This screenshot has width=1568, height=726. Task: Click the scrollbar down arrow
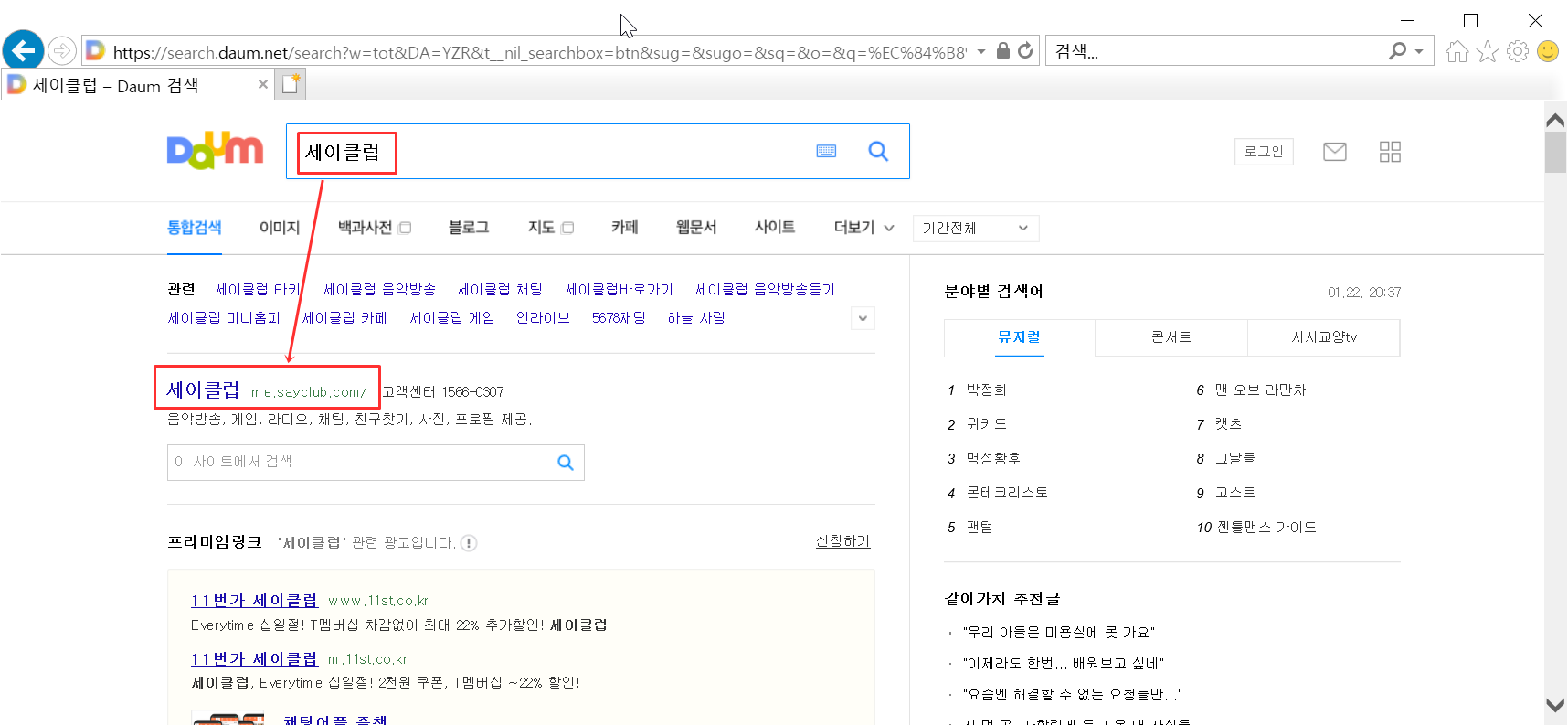coord(1555,705)
